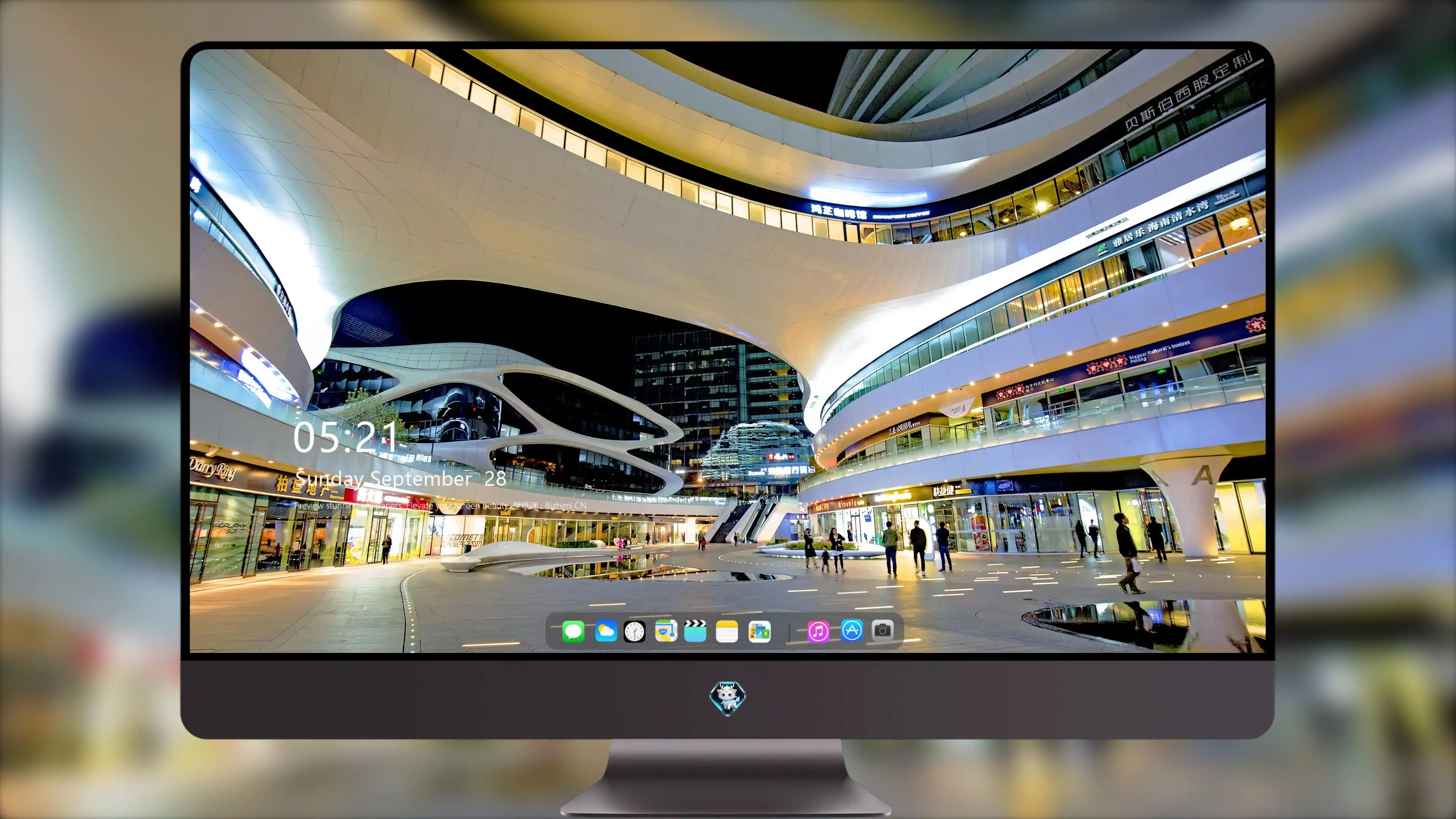Open the blue App Store icon
Screen dimensions: 1456x819
[852, 630]
